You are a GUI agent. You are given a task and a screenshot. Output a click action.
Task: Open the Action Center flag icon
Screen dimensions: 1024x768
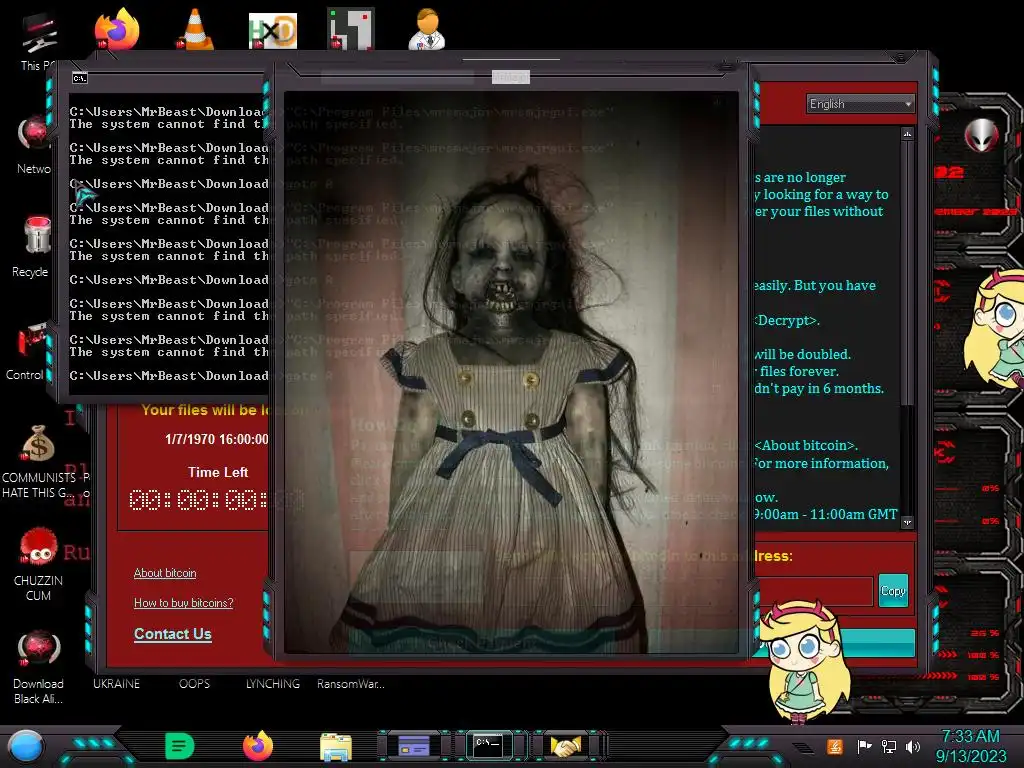865,746
